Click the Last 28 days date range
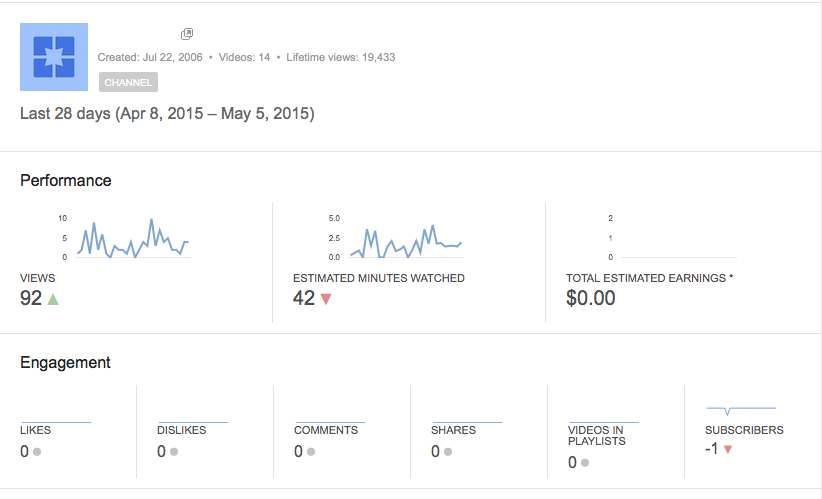 pos(167,114)
